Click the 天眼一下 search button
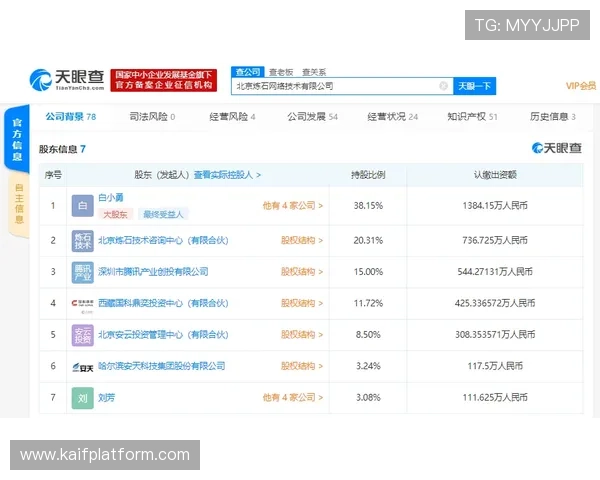The image size is (600, 480). tap(474, 86)
